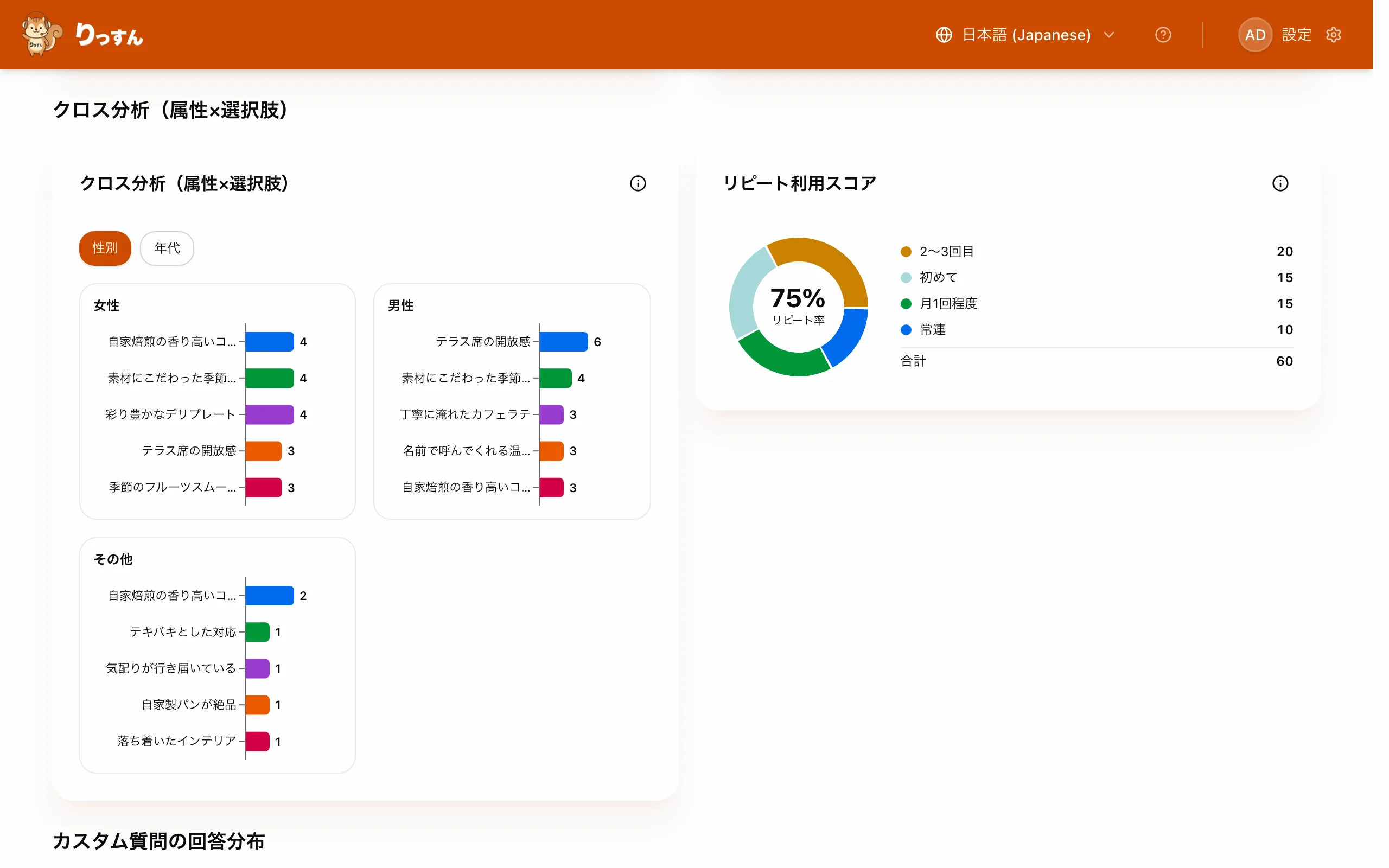
Task: Click the 常連 legend blue dot
Action: point(906,329)
